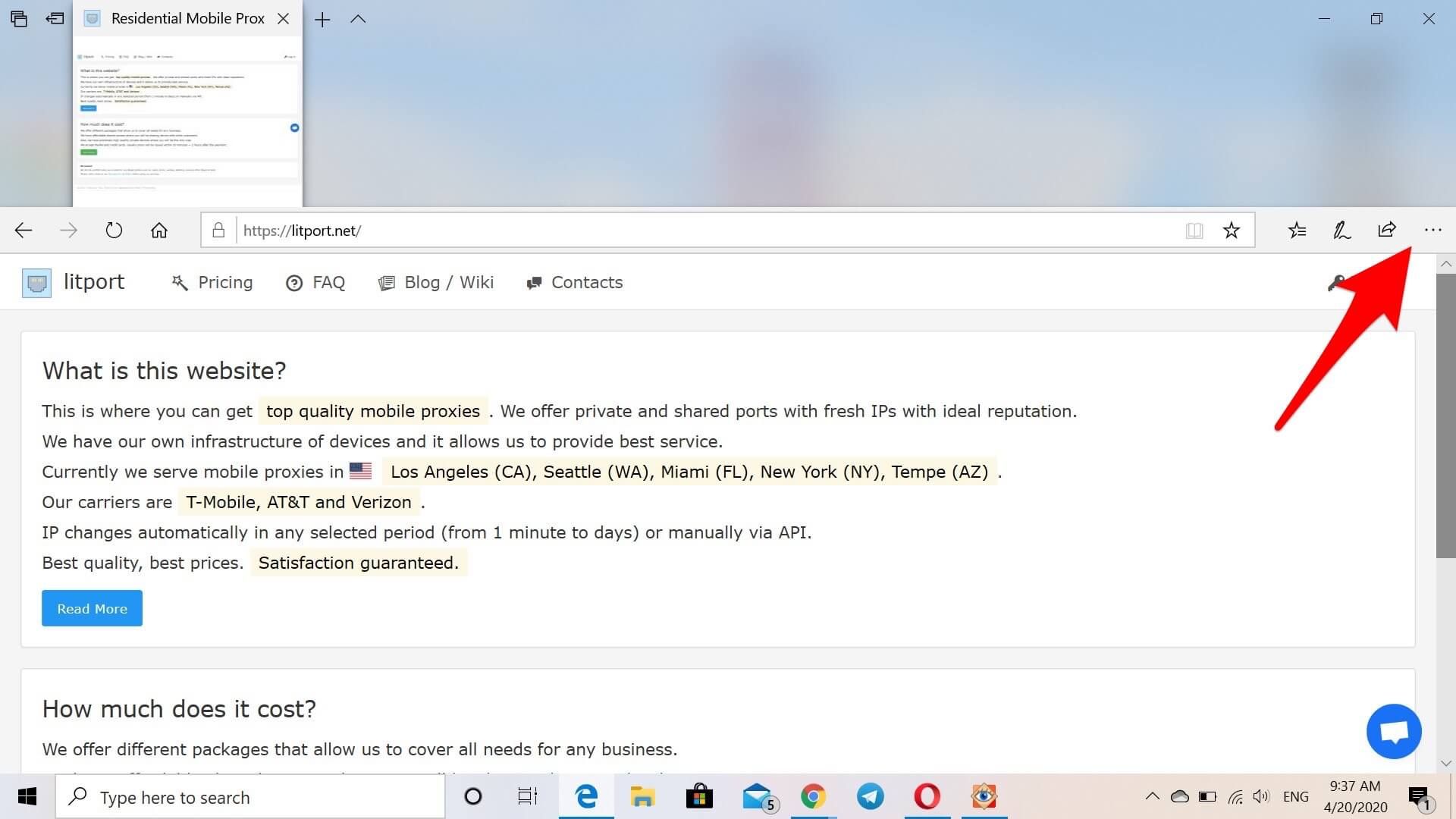The height and width of the screenshot is (819, 1456).
Task: Open Task View
Action: [x=528, y=796]
